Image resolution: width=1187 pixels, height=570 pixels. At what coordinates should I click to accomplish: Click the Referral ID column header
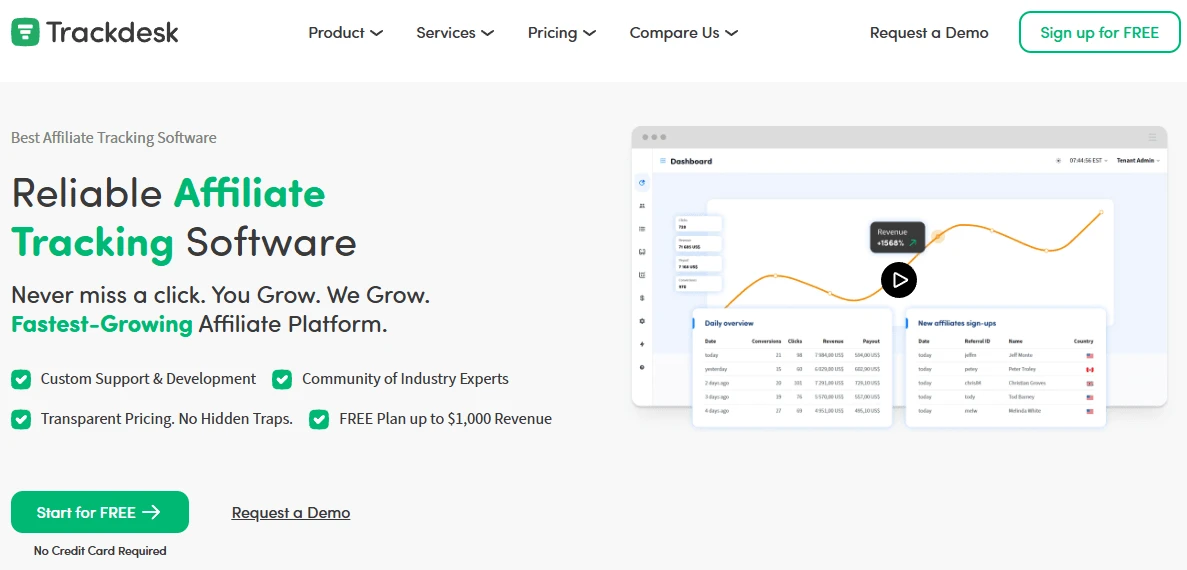pos(977,341)
